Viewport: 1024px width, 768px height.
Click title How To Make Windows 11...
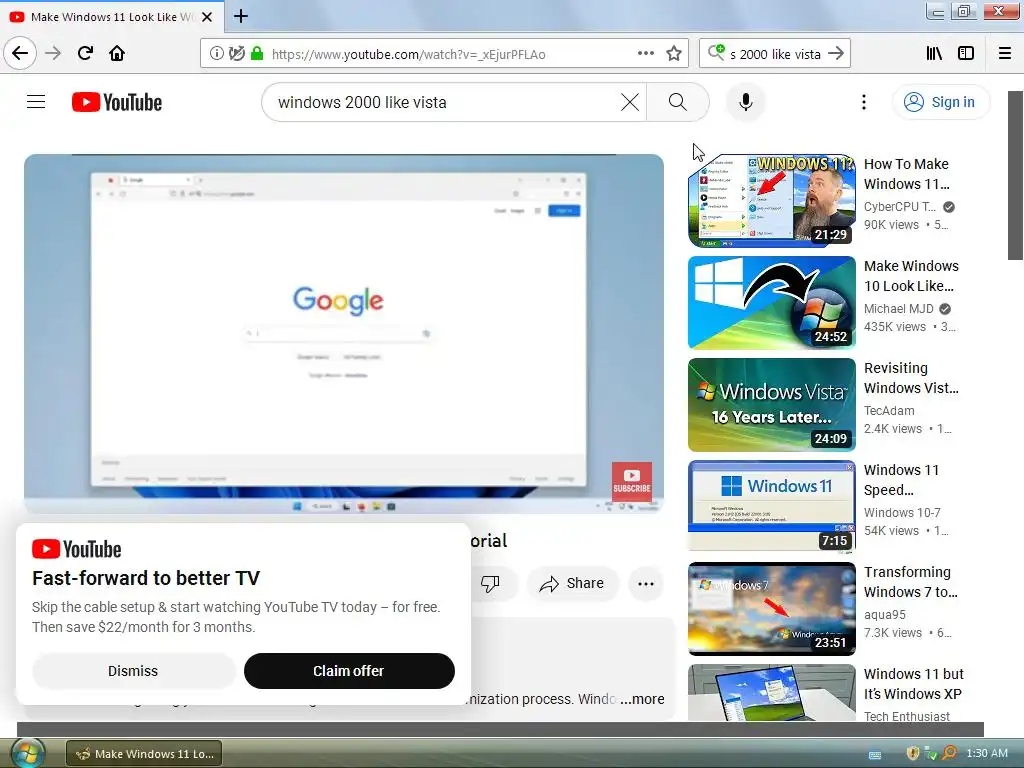coord(906,174)
